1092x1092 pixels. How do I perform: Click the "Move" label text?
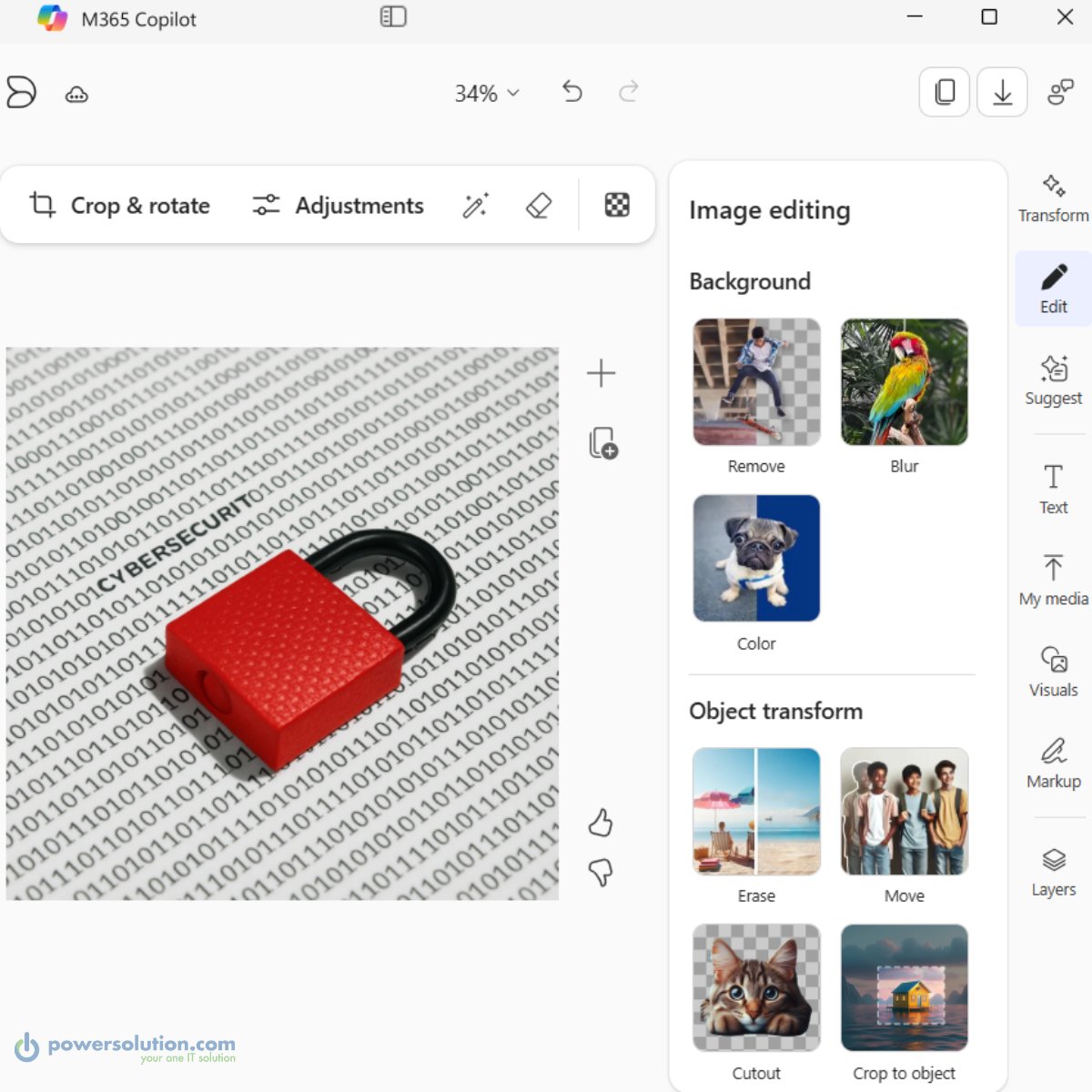pos(905,895)
